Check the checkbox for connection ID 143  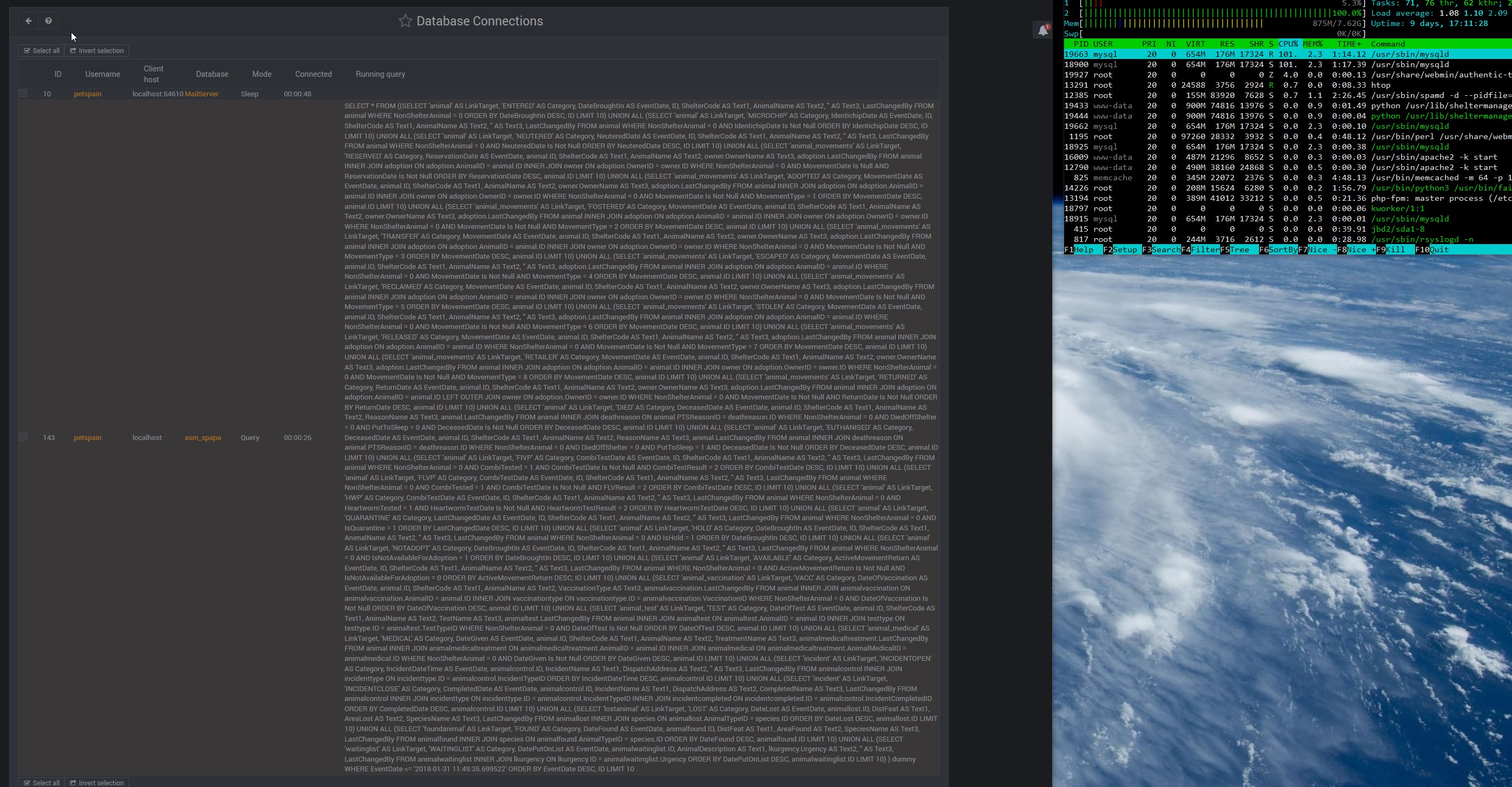coord(23,436)
